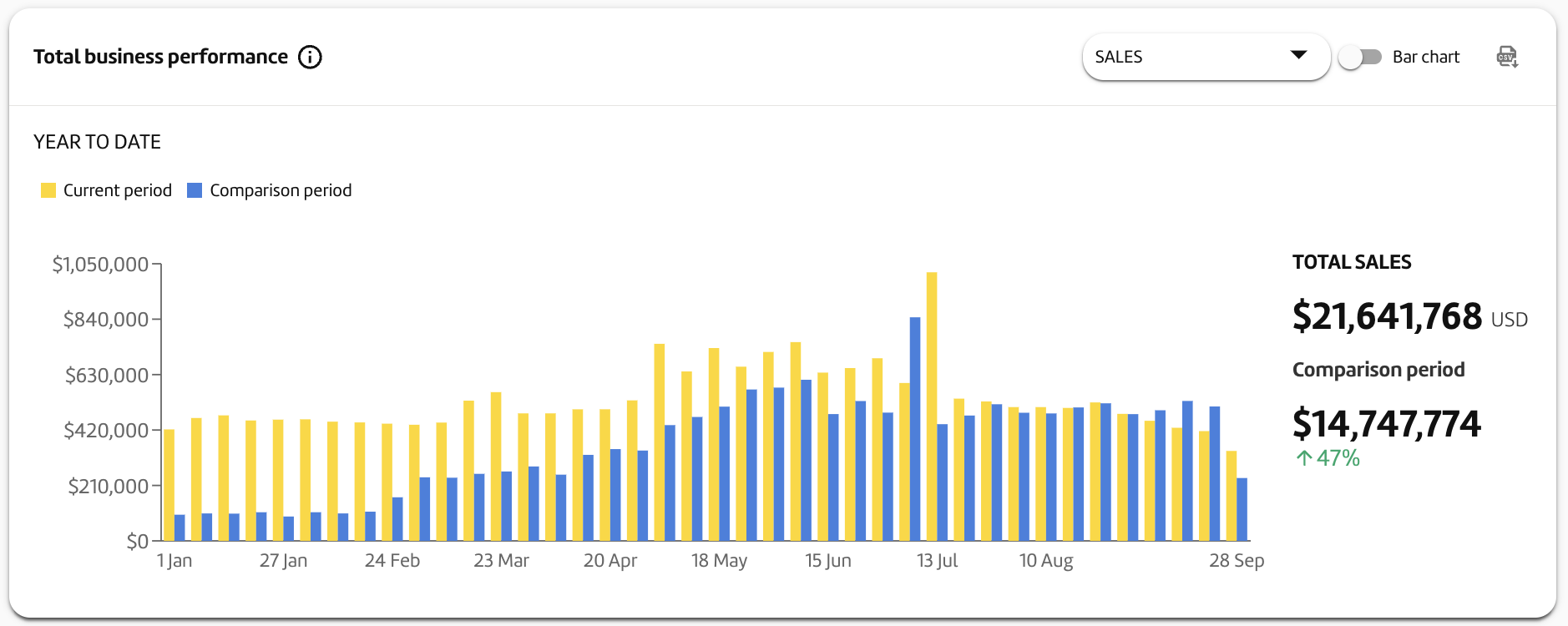Click the 18 May x-axis label

(719, 561)
